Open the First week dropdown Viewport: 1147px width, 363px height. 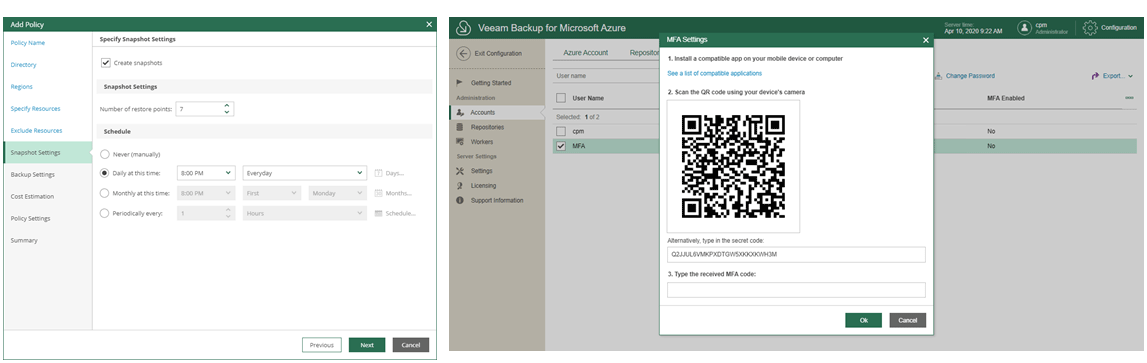click(x=271, y=193)
